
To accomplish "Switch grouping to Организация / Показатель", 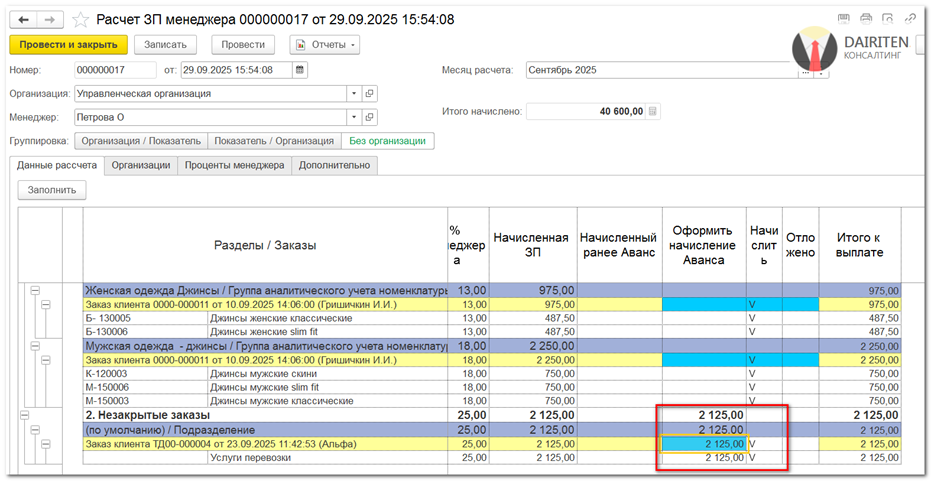I will [141, 141].
